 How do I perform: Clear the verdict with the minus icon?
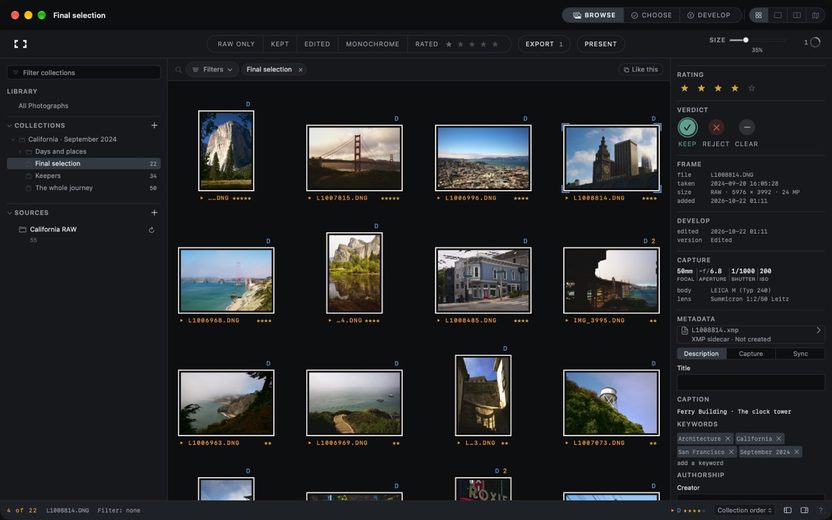pyautogui.click(x=747, y=127)
